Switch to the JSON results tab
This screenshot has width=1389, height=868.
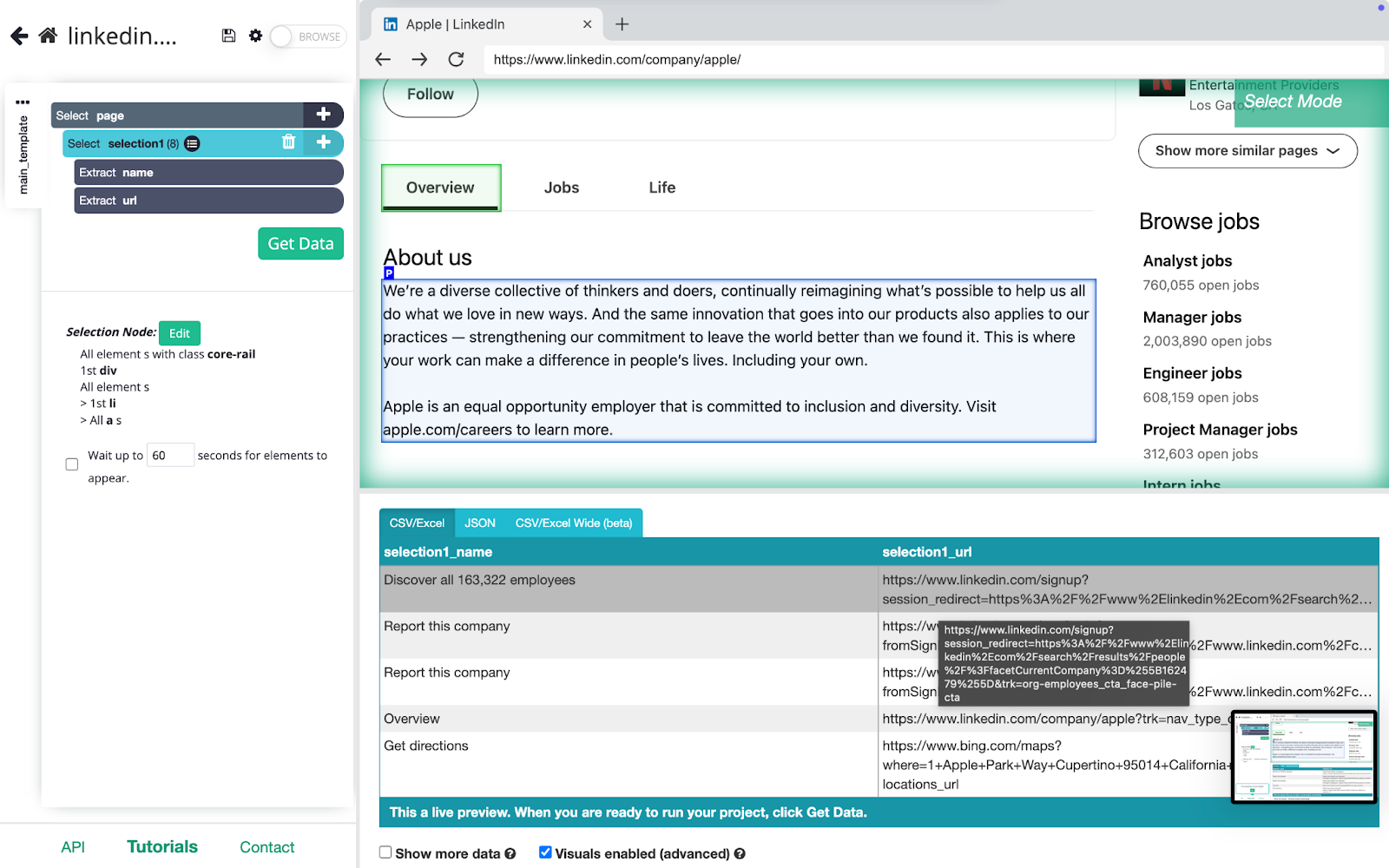click(479, 523)
